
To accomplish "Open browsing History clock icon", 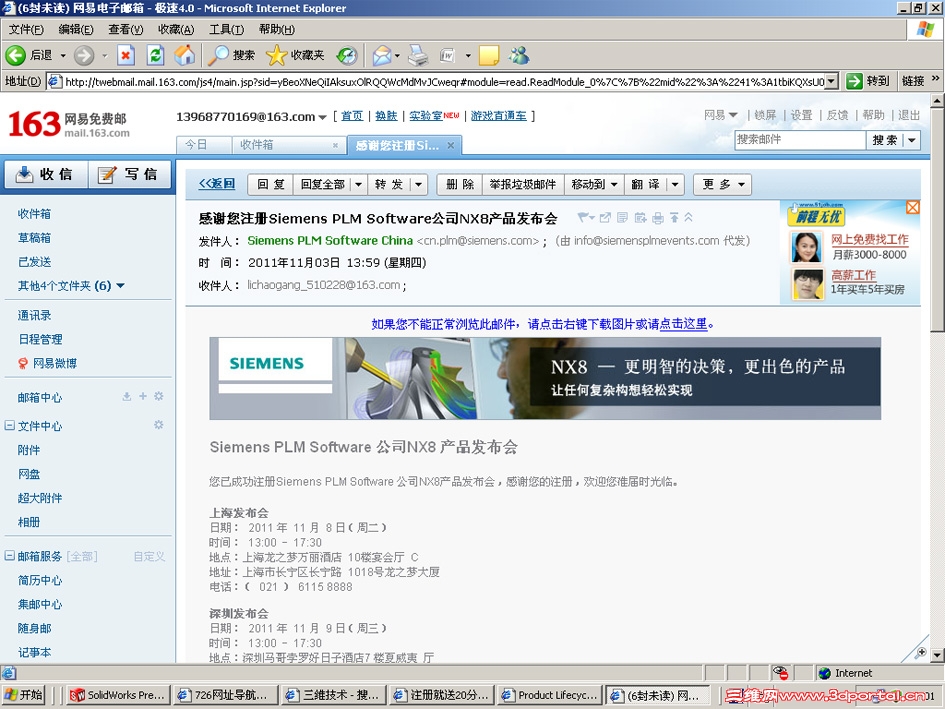I will click(347, 55).
